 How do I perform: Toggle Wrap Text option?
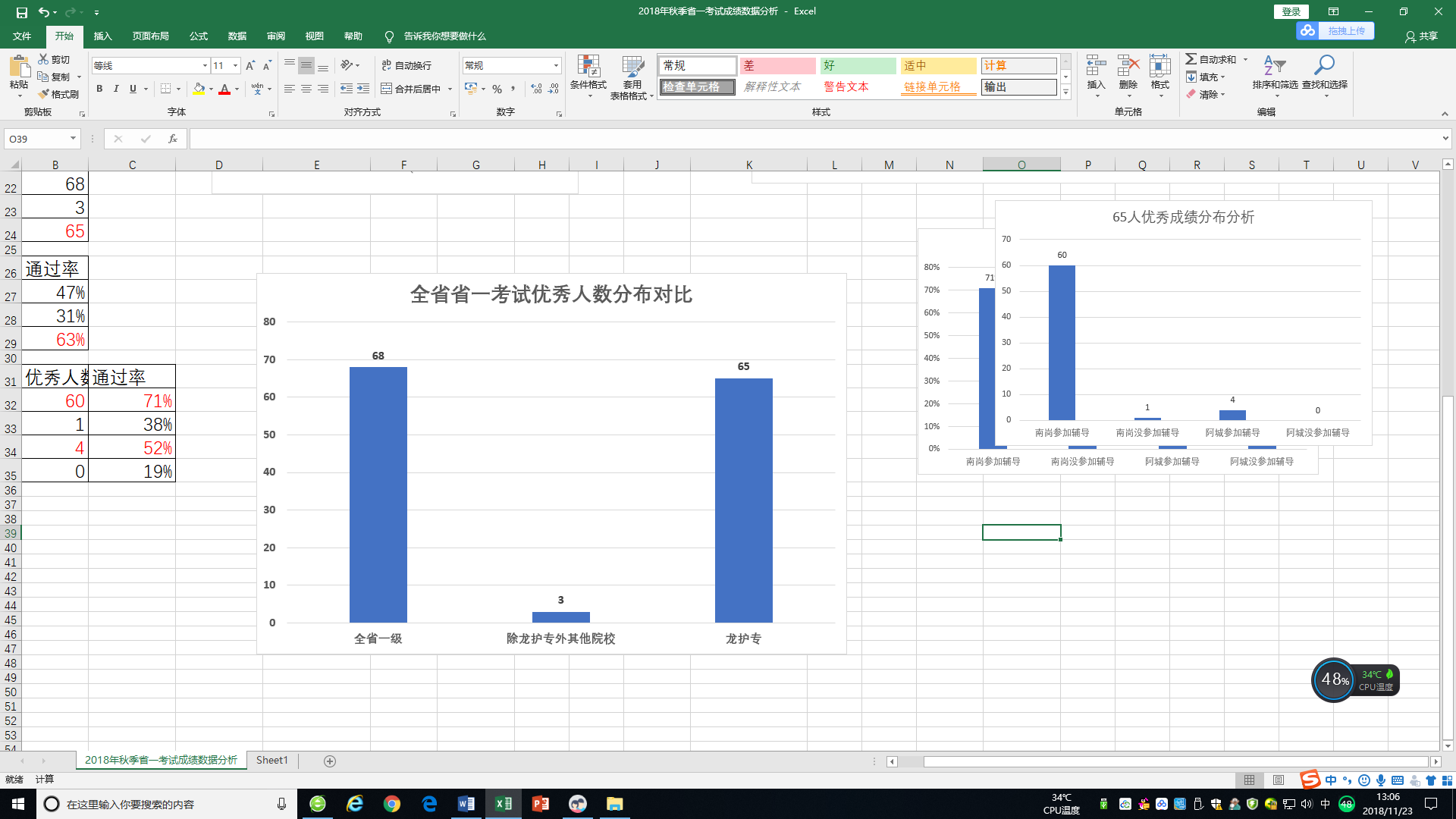tap(406, 66)
